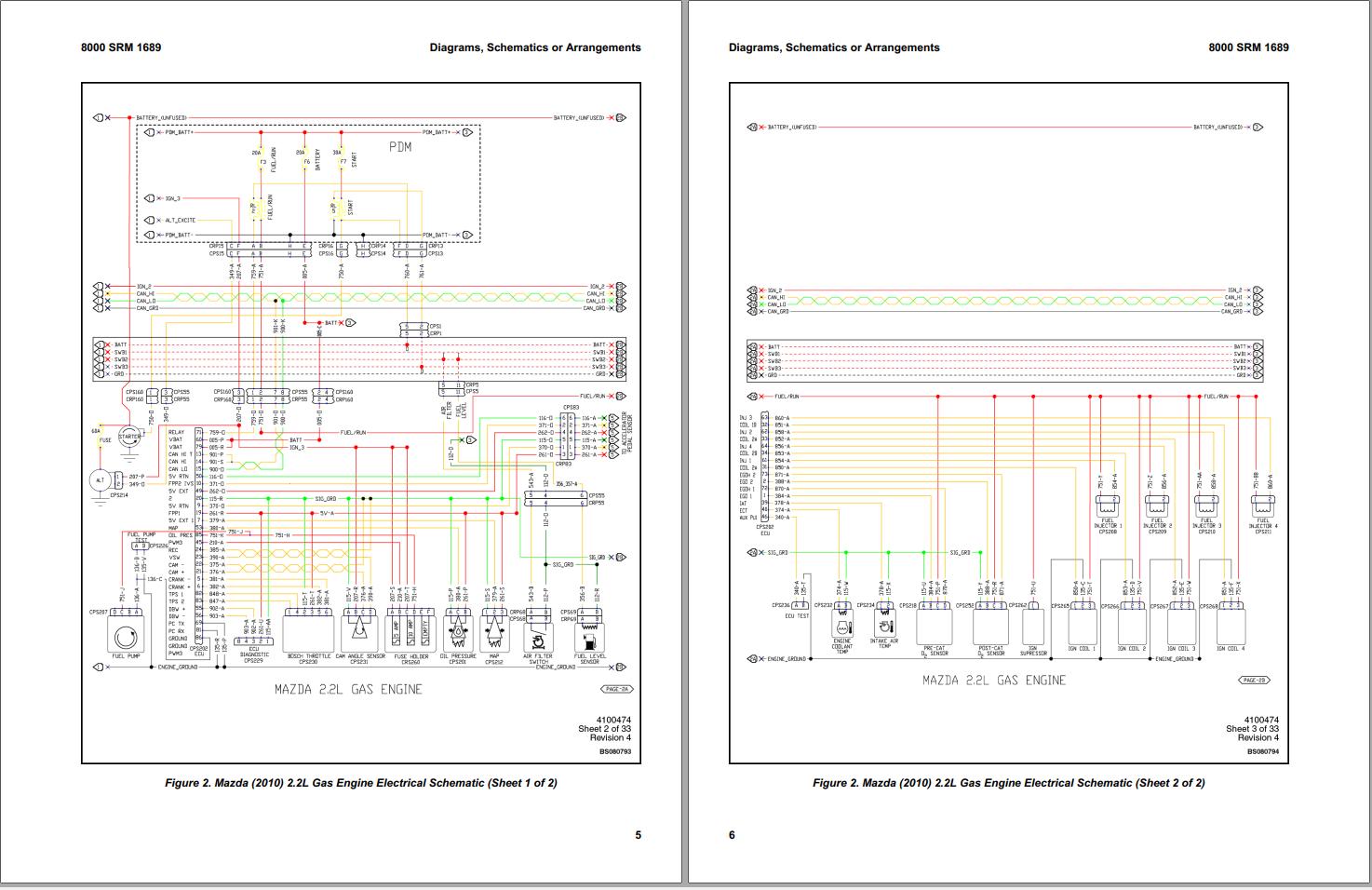This screenshot has width=1372, height=890.
Task: Select the "Sheet 2 of 33" text
Action: tap(604, 729)
